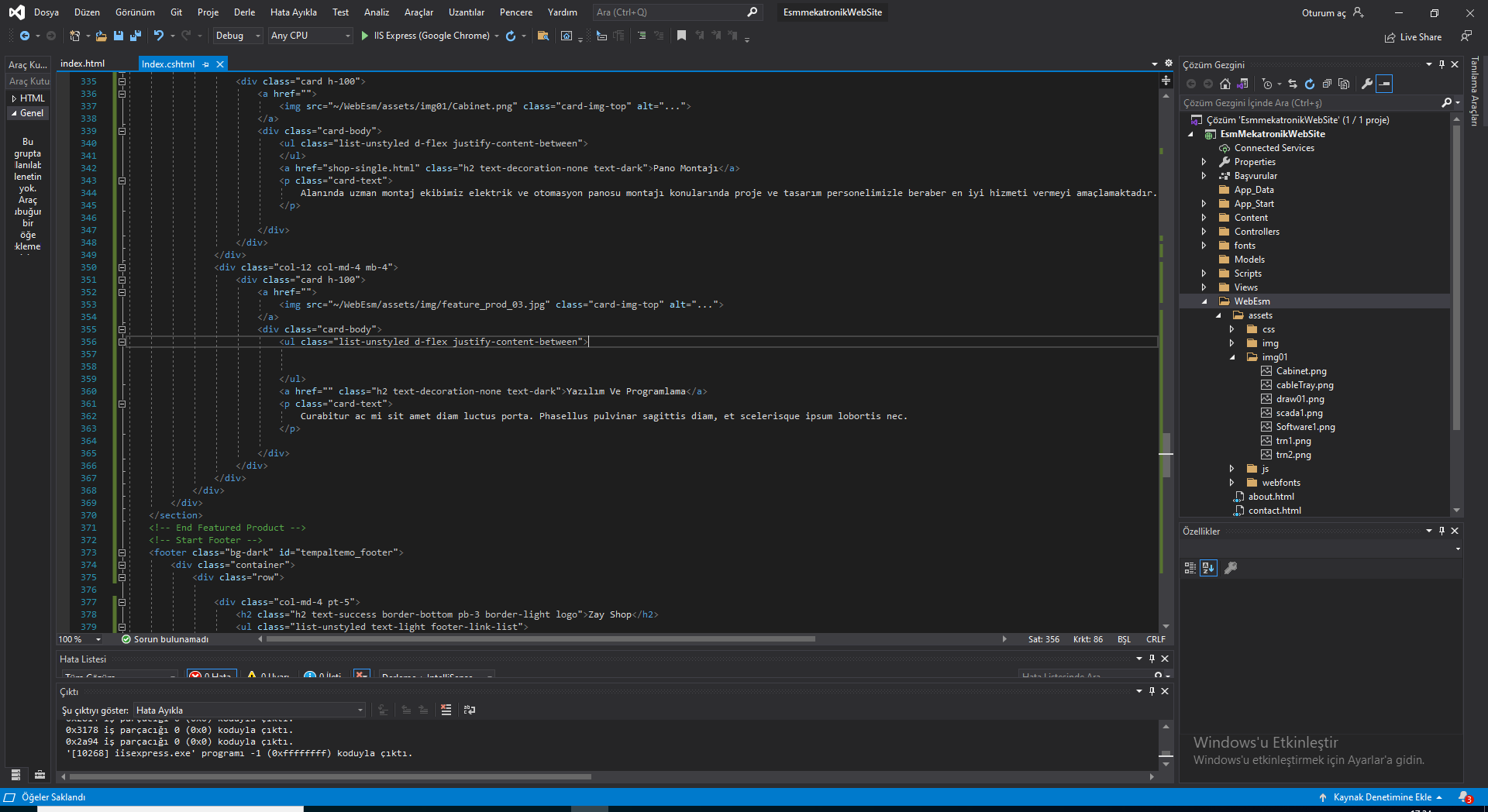Save the current file with Save icon
The image size is (1488, 812).
point(119,36)
